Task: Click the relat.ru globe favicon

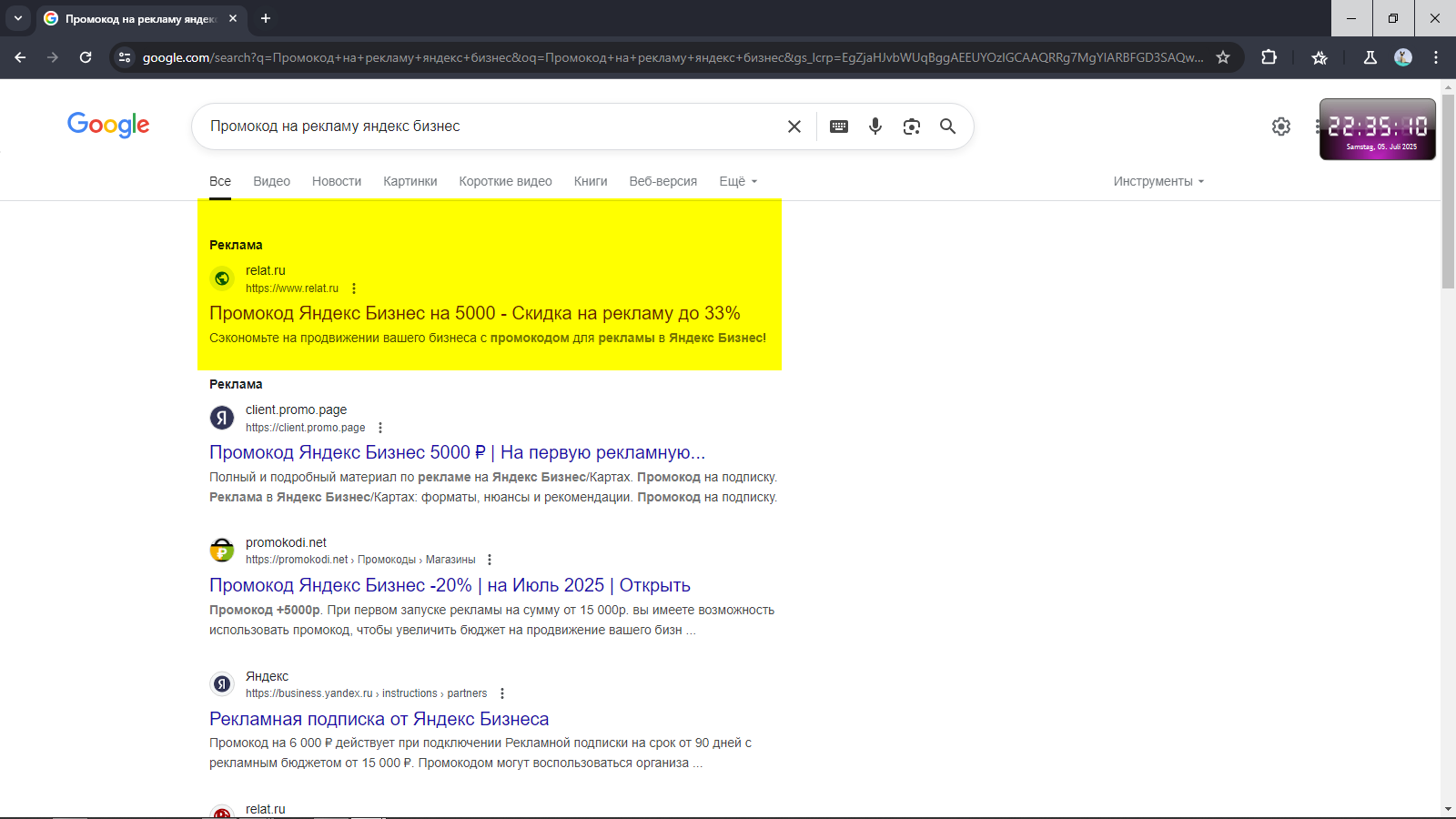Action: pyautogui.click(x=222, y=278)
